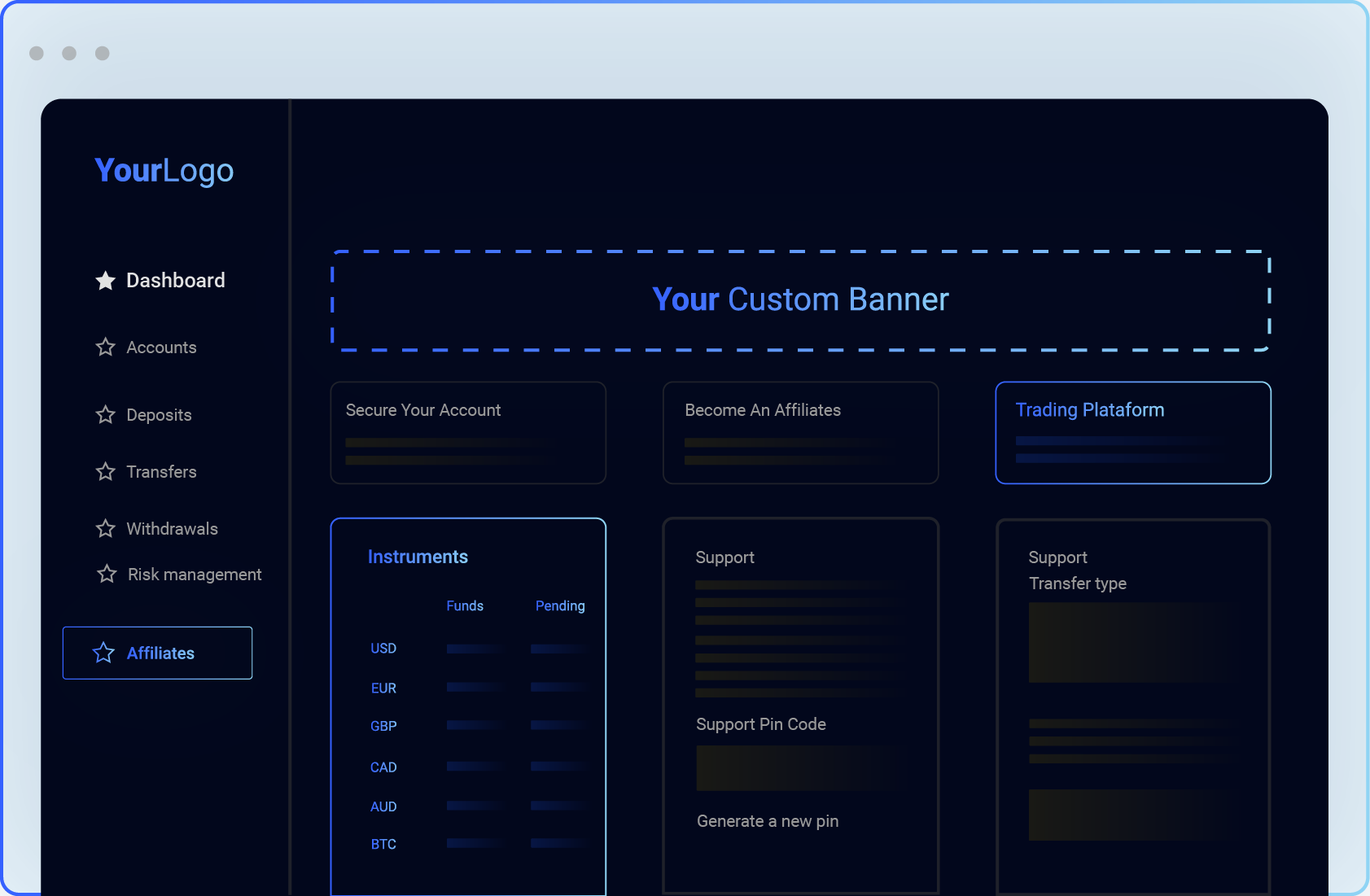Select the CAD row label
The width and height of the screenshot is (1370, 896).
(383, 767)
